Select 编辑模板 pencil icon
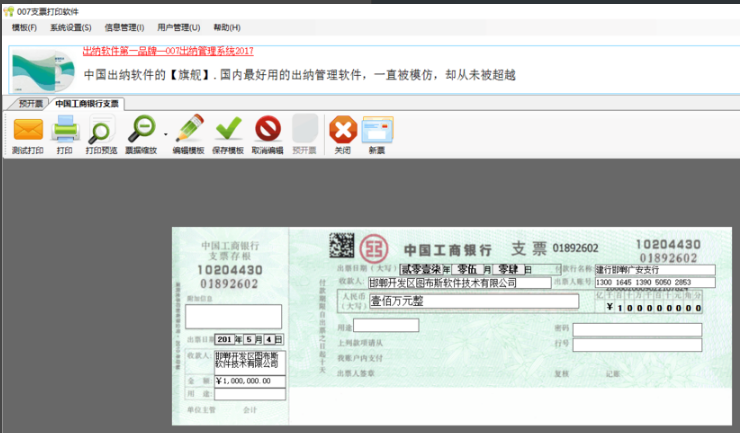The image size is (740, 433). (x=189, y=128)
